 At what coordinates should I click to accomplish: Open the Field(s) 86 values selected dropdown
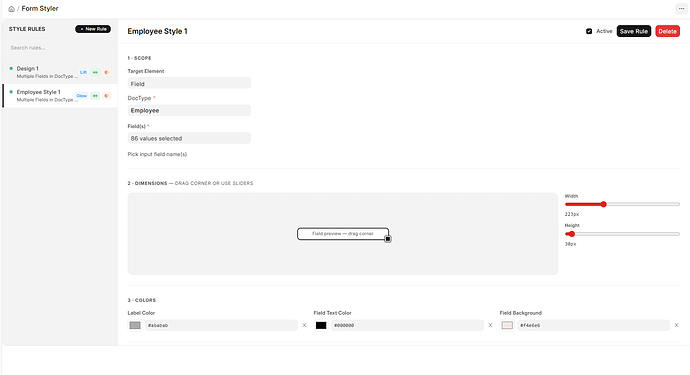tap(189, 138)
